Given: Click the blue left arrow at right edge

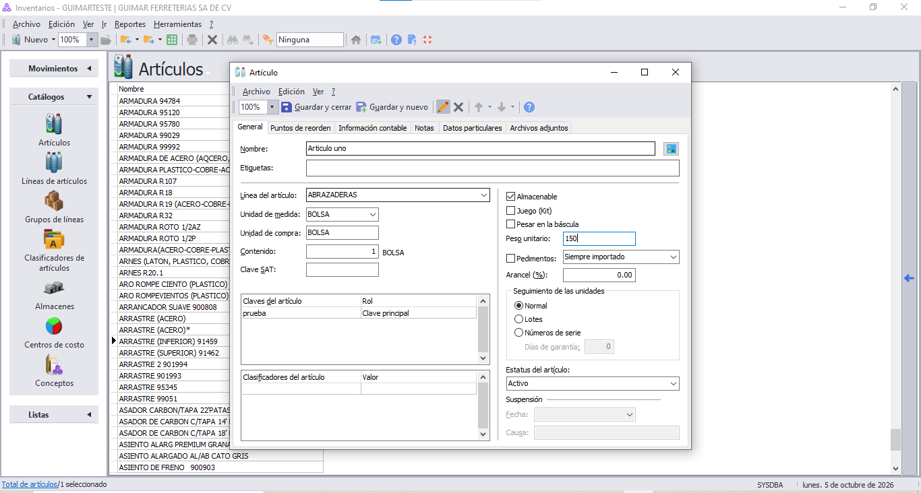Looking at the screenshot, I should 909,278.
